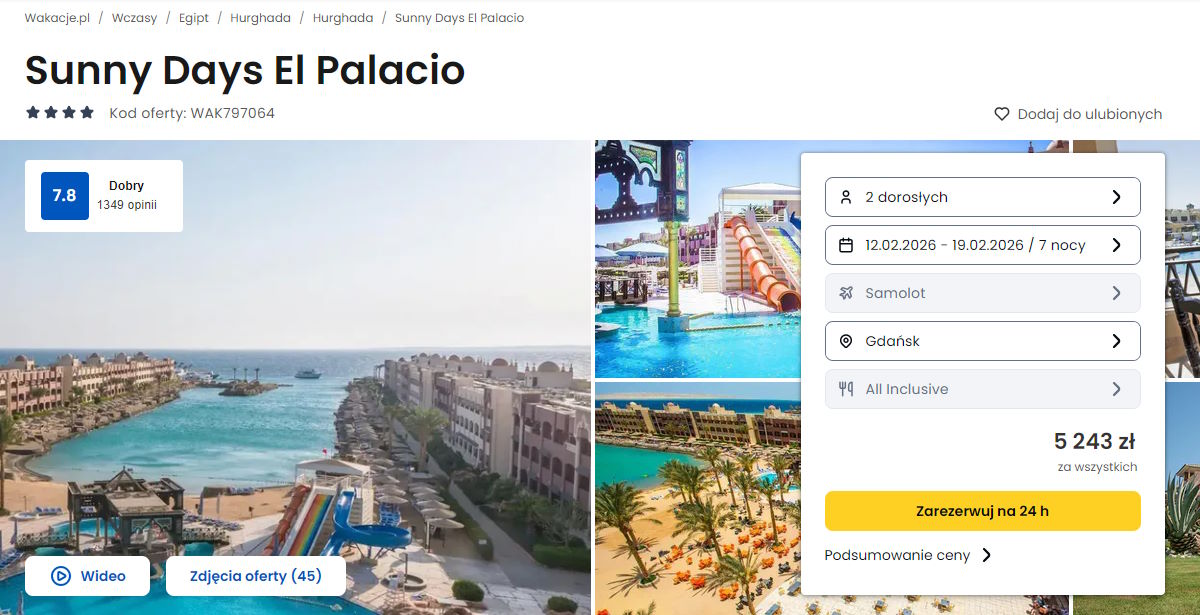Open Zdjęcia oferty (45) gallery
The width and height of the screenshot is (1200, 615).
click(x=256, y=576)
